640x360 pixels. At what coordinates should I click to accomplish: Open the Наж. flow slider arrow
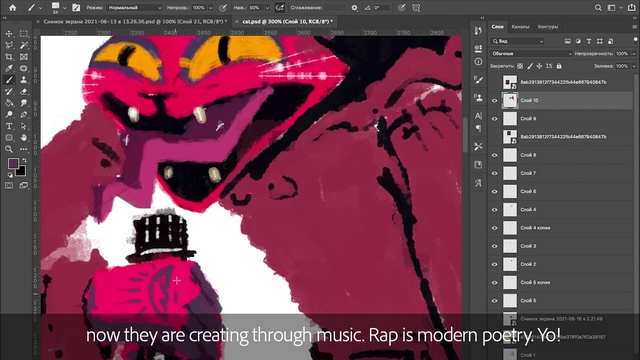[x=267, y=8]
